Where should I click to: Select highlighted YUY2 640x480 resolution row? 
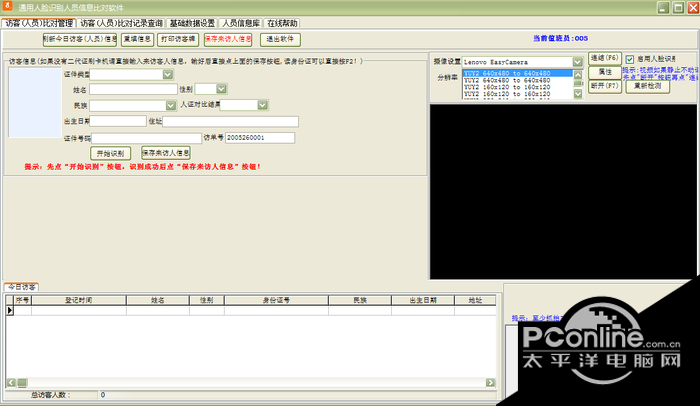517,74
